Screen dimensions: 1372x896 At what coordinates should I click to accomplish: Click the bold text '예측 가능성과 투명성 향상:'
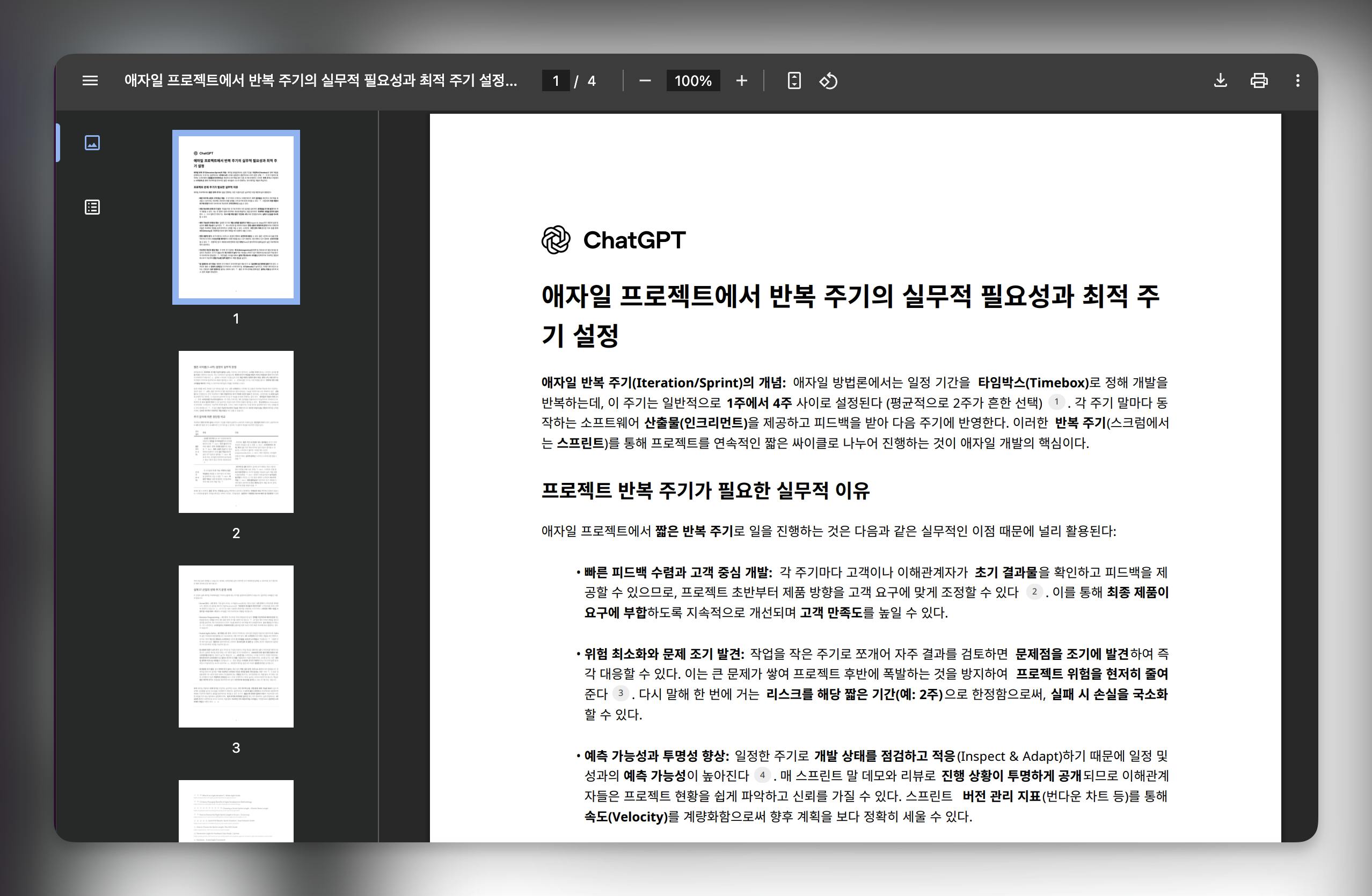(x=656, y=755)
